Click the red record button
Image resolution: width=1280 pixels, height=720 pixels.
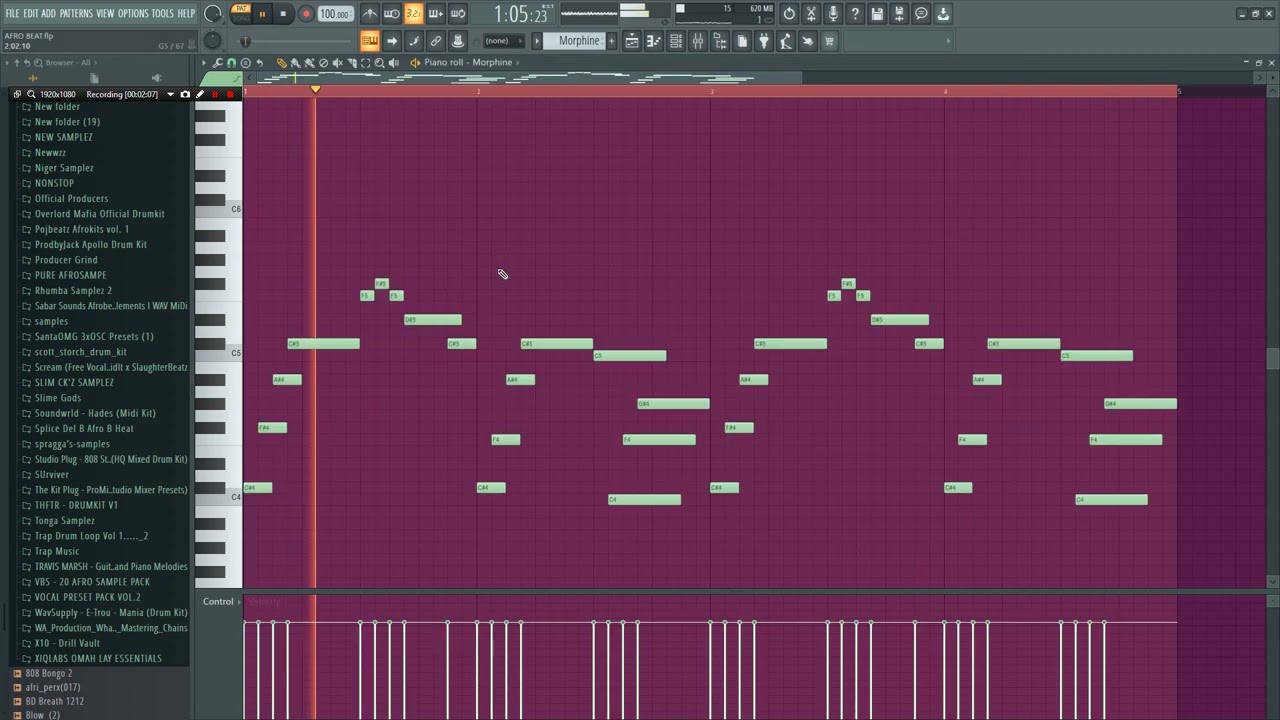(x=306, y=14)
